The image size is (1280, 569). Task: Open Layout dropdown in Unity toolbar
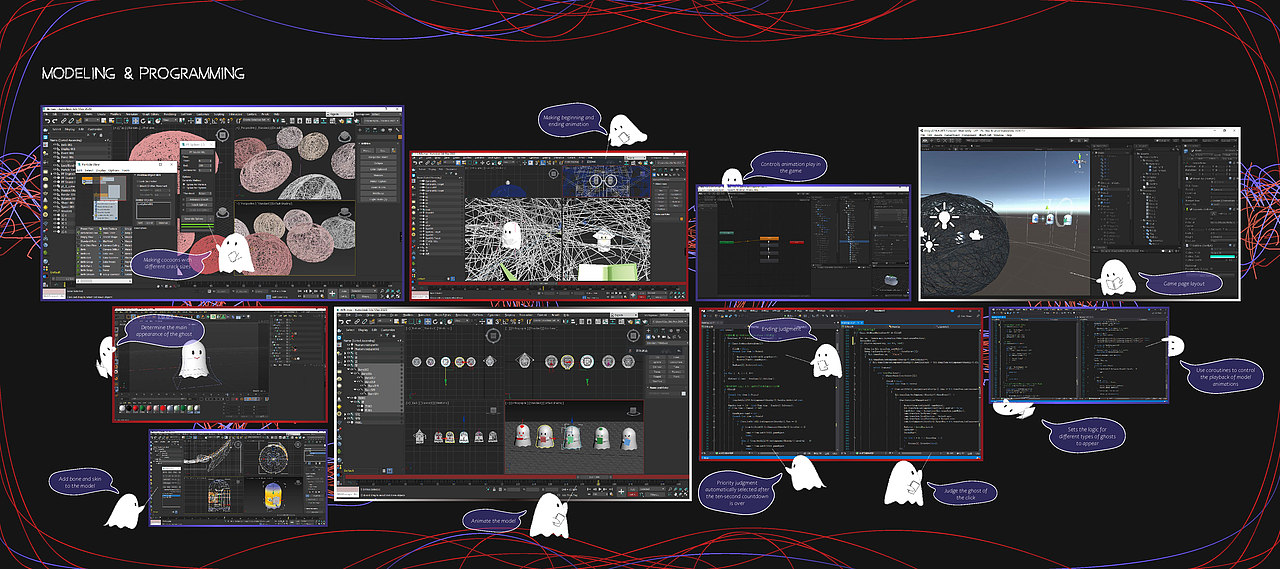tap(1229, 141)
